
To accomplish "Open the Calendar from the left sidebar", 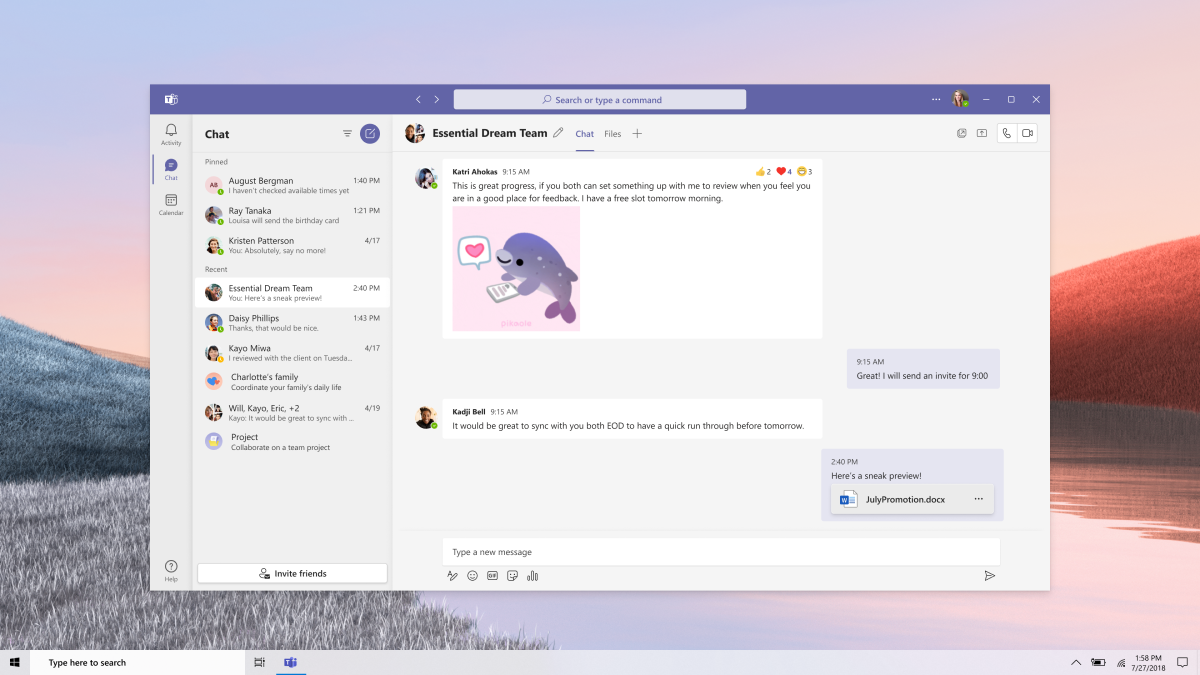I will point(170,200).
